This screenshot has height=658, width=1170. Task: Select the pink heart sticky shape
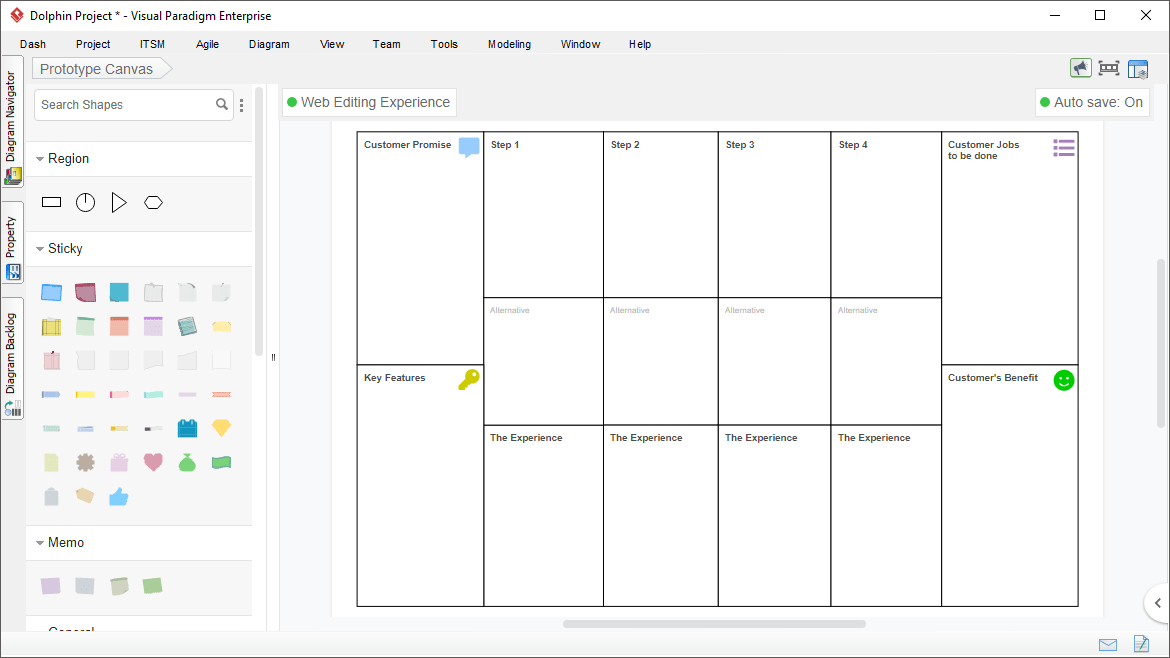153,462
